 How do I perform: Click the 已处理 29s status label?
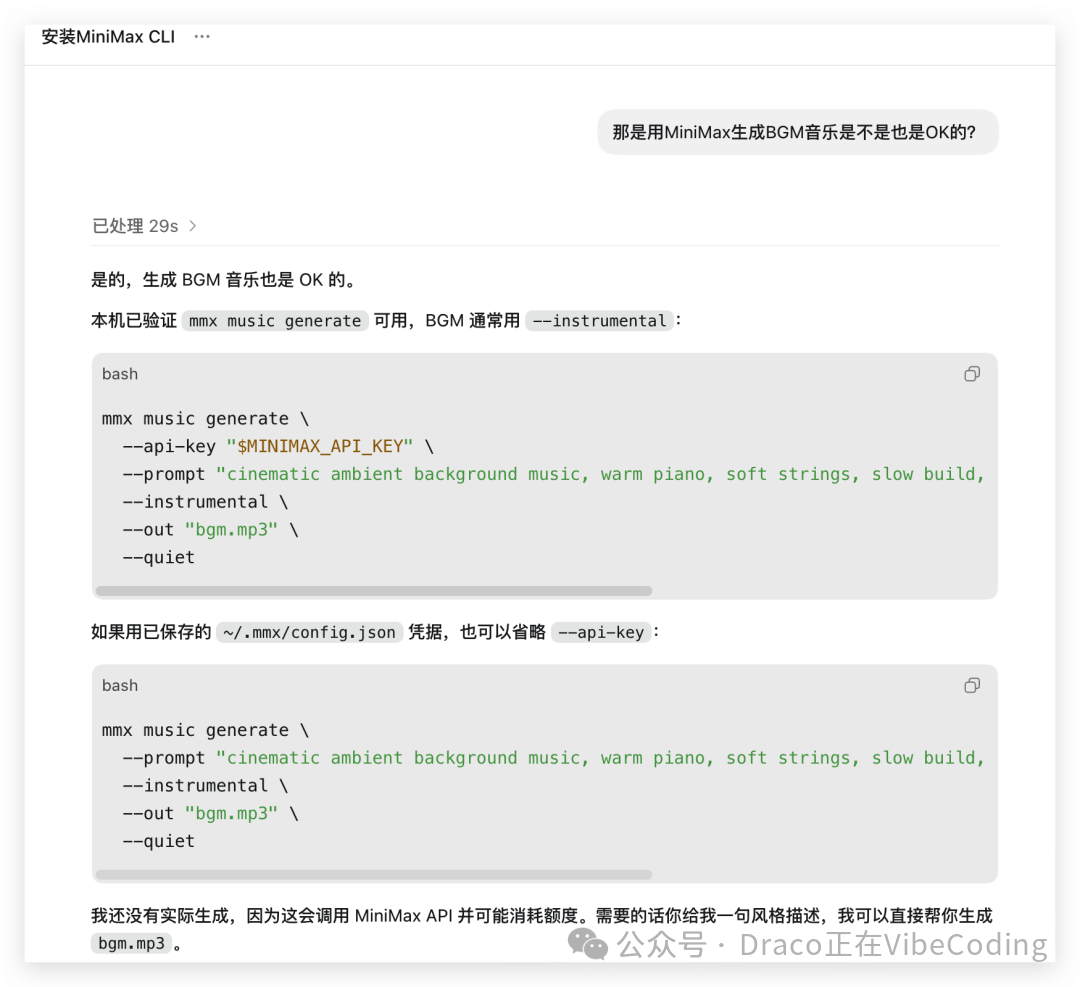coord(135,226)
